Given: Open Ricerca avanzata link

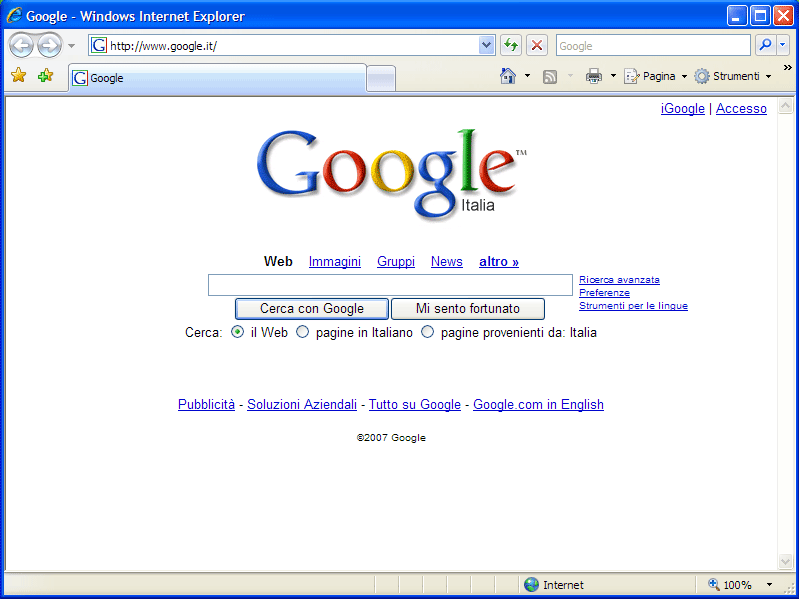Looking at the screenshot, I should (619, 280).
